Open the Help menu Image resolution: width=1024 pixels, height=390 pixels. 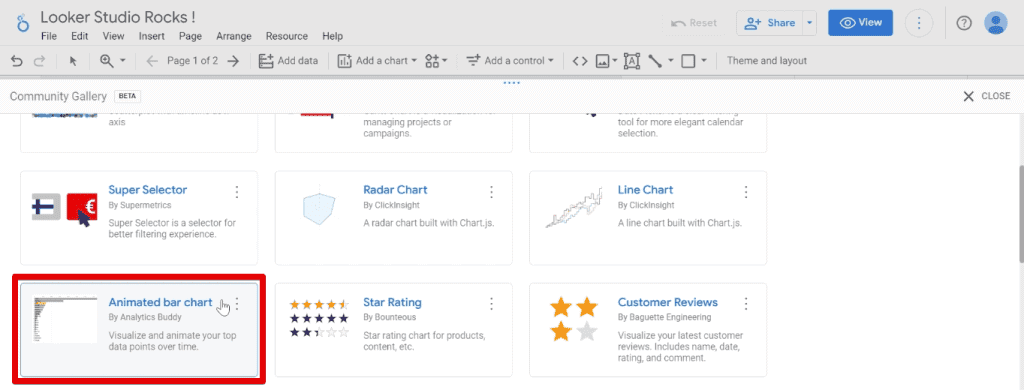(332, 37)
